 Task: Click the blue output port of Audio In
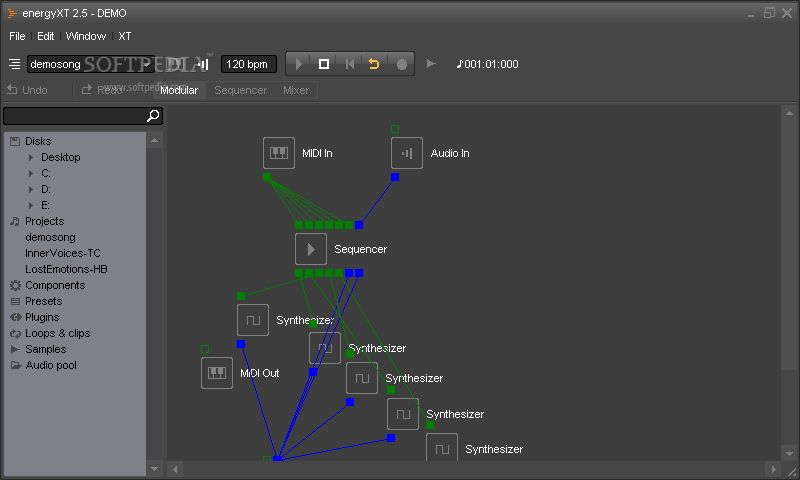(395, 177)
